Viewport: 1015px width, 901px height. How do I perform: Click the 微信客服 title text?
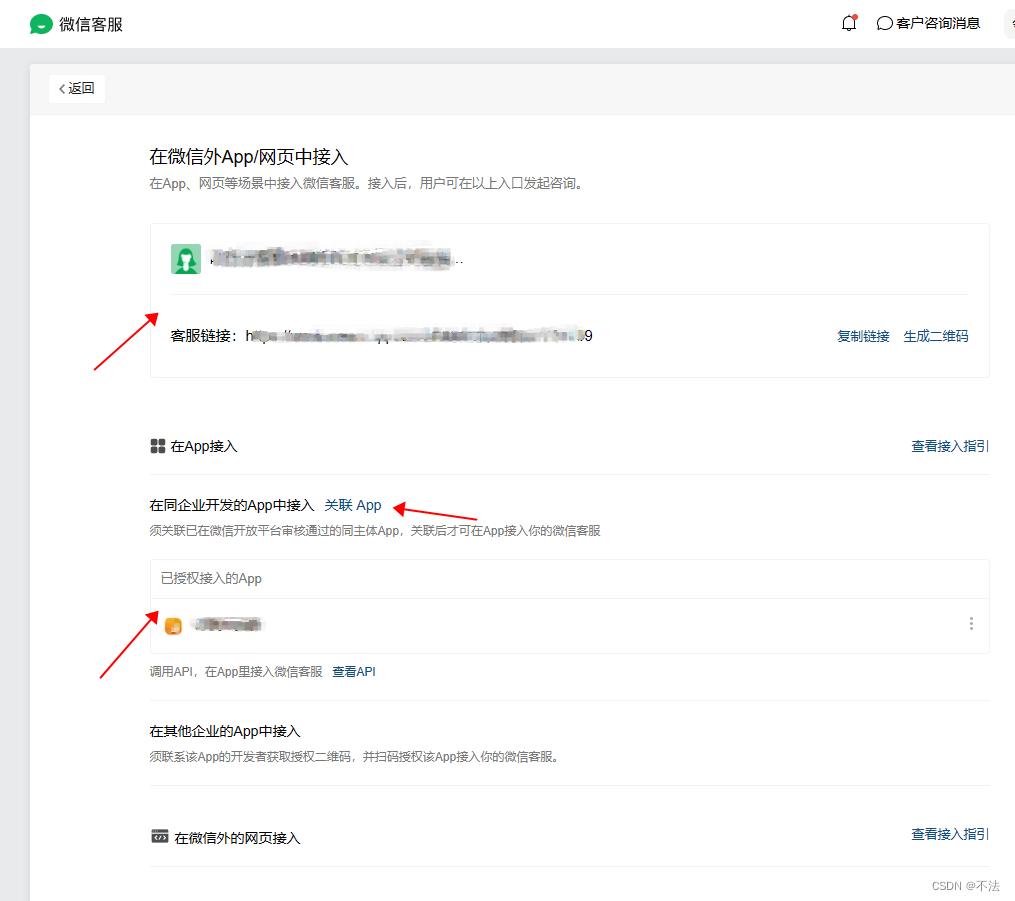[x=91, y=25]
